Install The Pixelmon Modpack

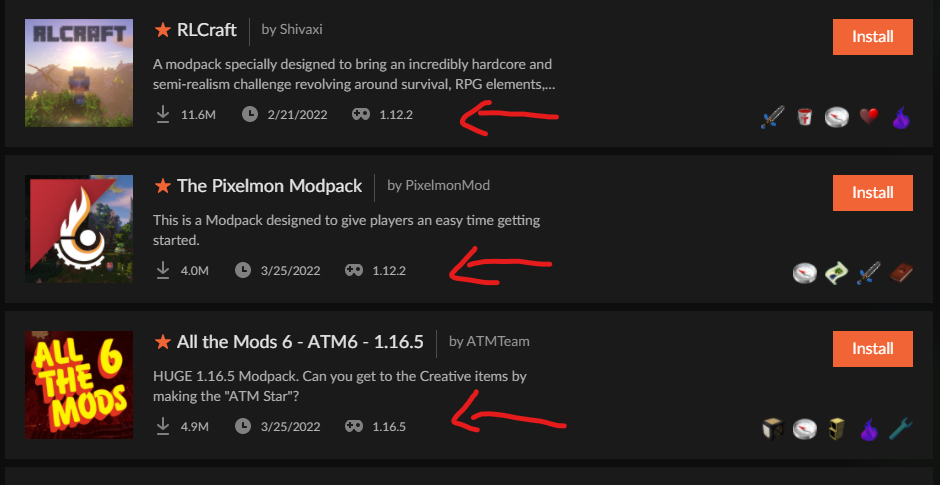[x=872, y=192]
